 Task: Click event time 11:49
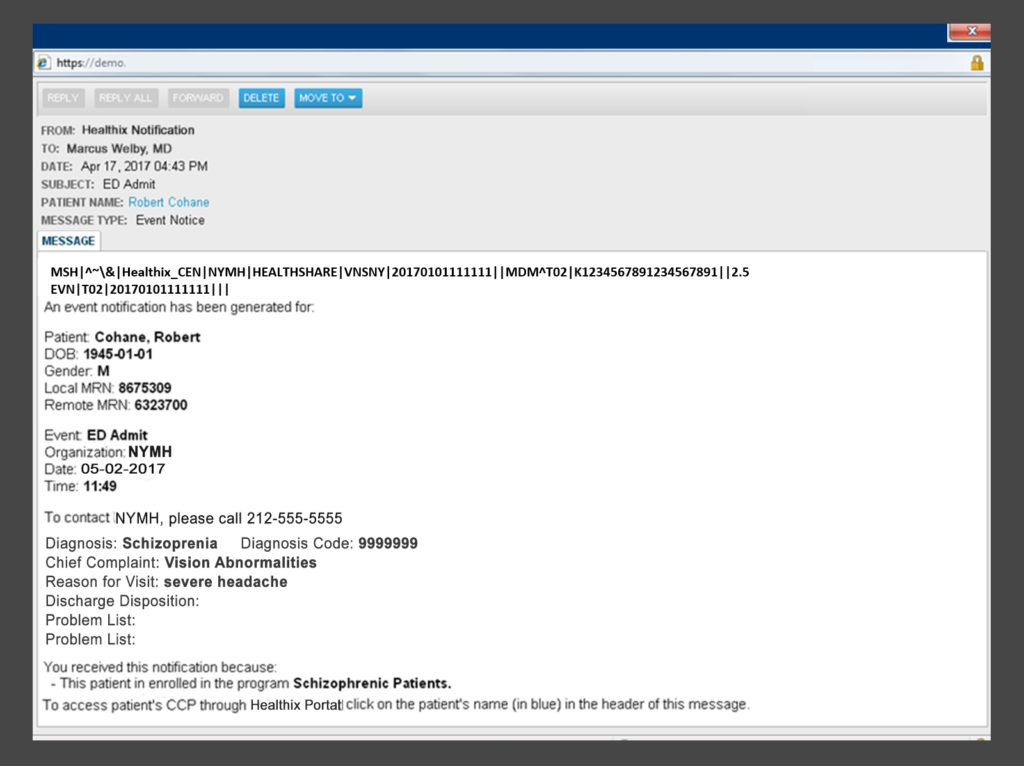click(100, 486)
